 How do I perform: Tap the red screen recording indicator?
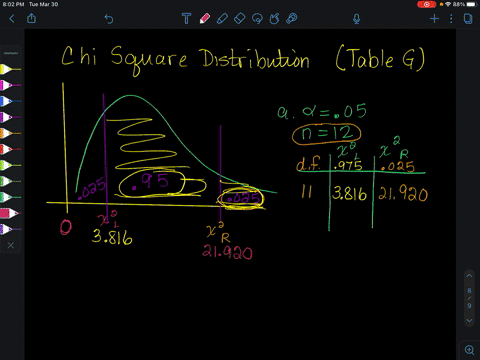[426, 4]
